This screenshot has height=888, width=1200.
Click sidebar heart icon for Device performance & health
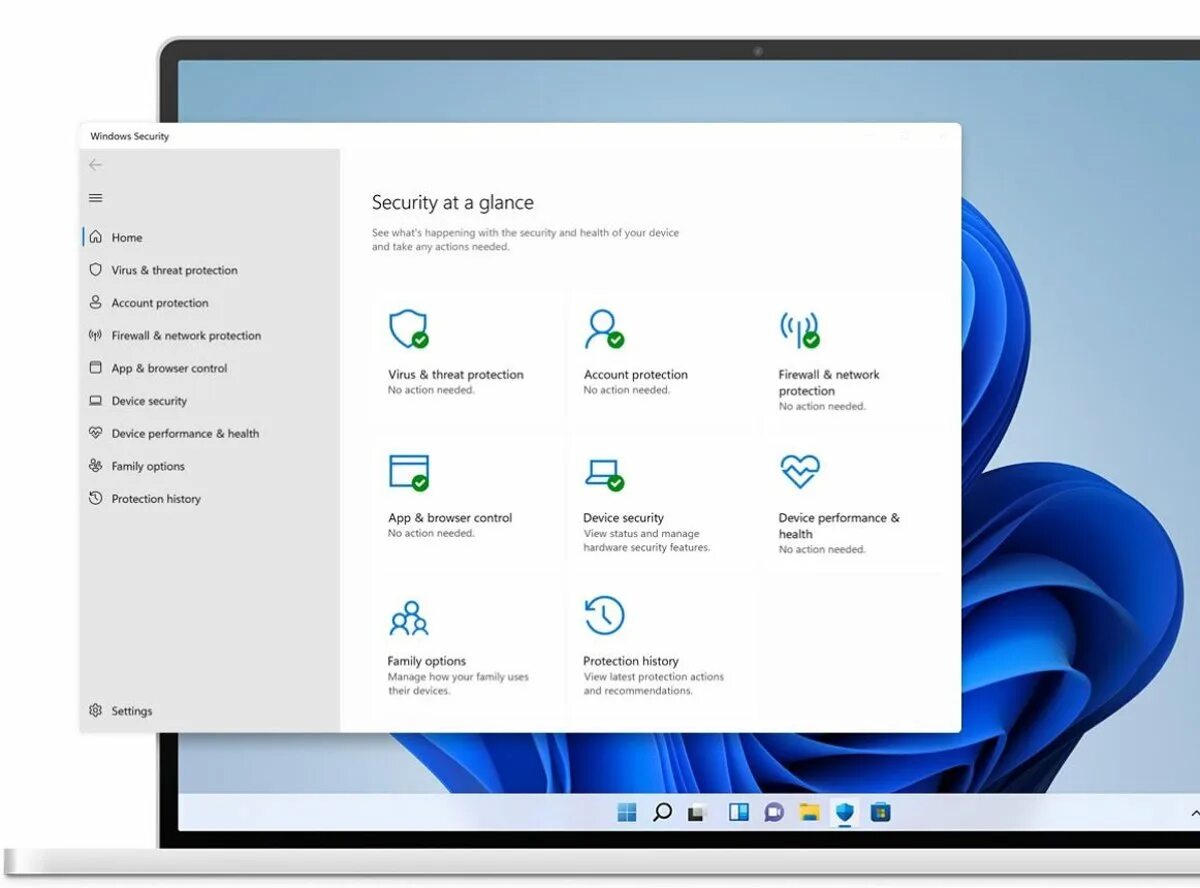coord(95,433)
